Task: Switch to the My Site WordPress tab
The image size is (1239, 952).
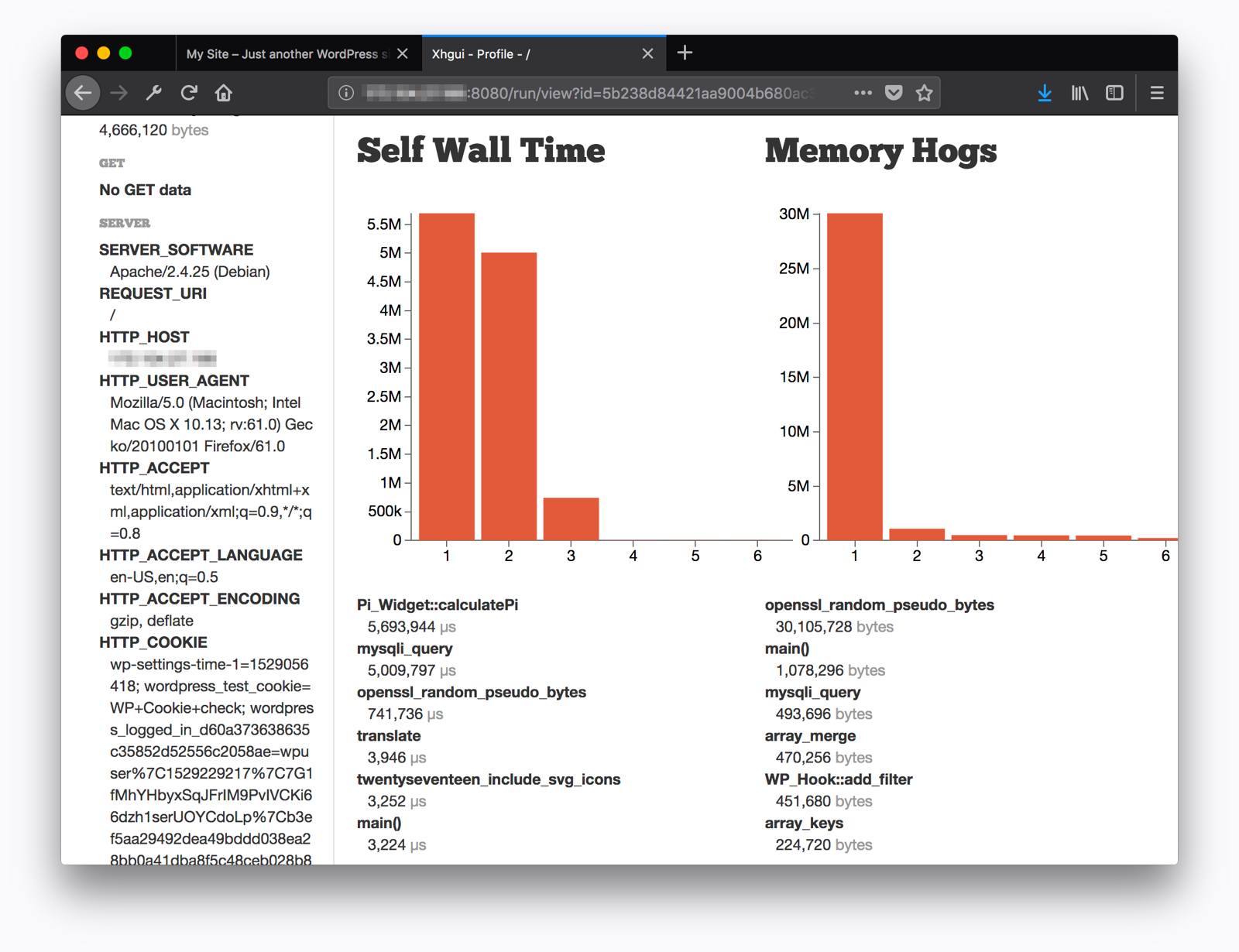Action: (x=287, y=53)
